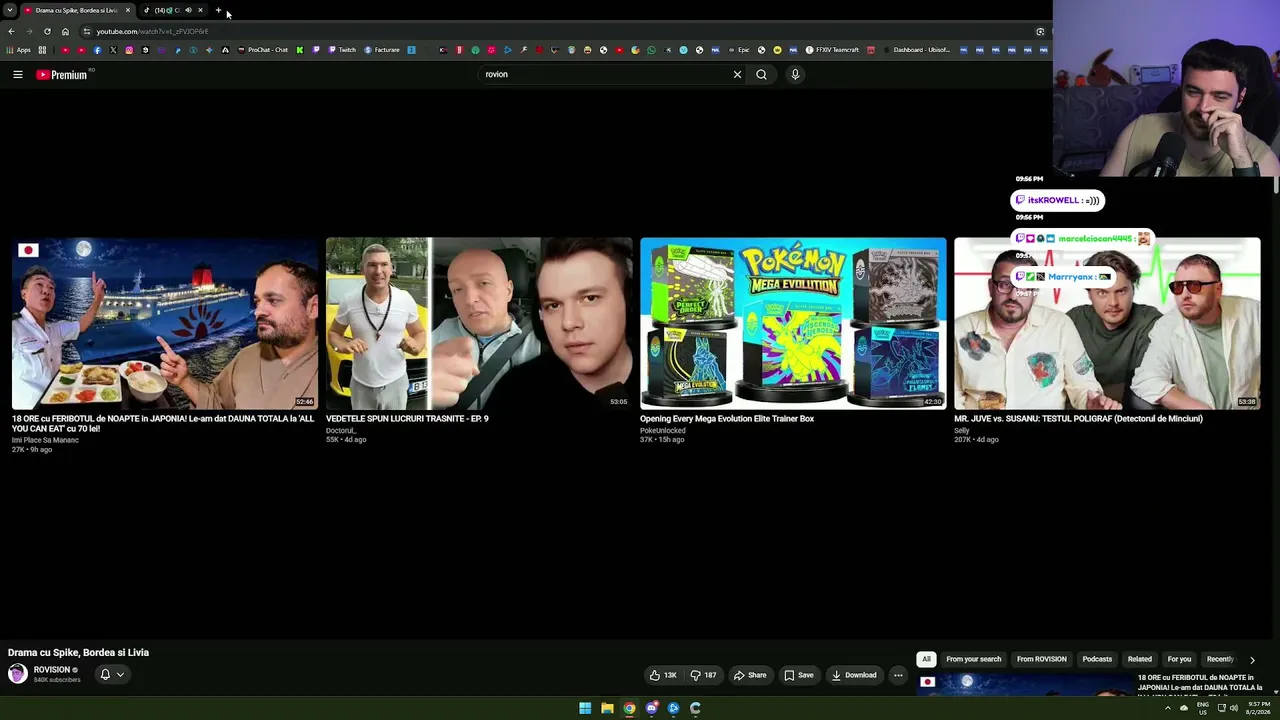Mute the audio-playing TikTok tab

188,10
